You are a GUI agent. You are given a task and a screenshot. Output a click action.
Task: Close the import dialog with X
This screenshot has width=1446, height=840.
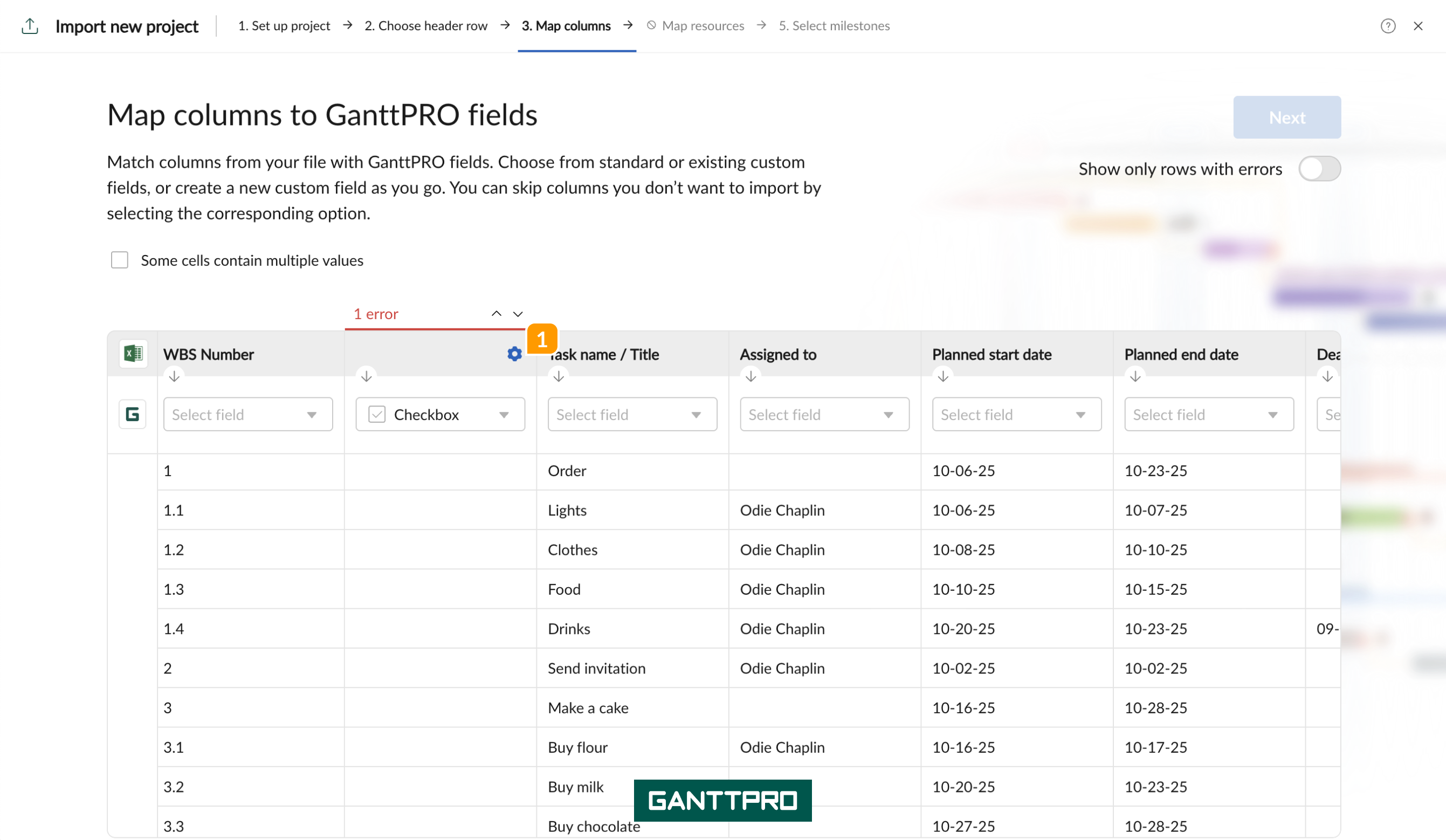[x=1418, y=26]
